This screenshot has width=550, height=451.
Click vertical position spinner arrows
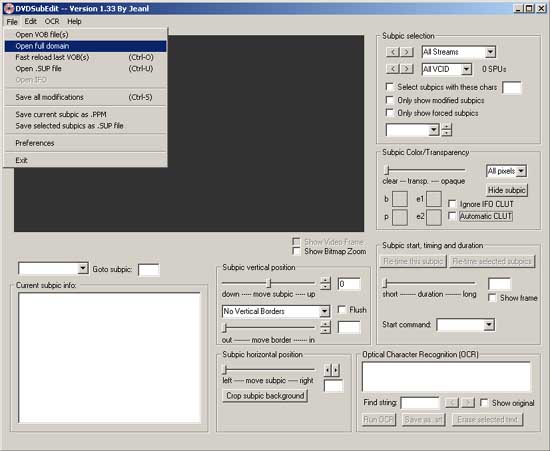point(325,283)
